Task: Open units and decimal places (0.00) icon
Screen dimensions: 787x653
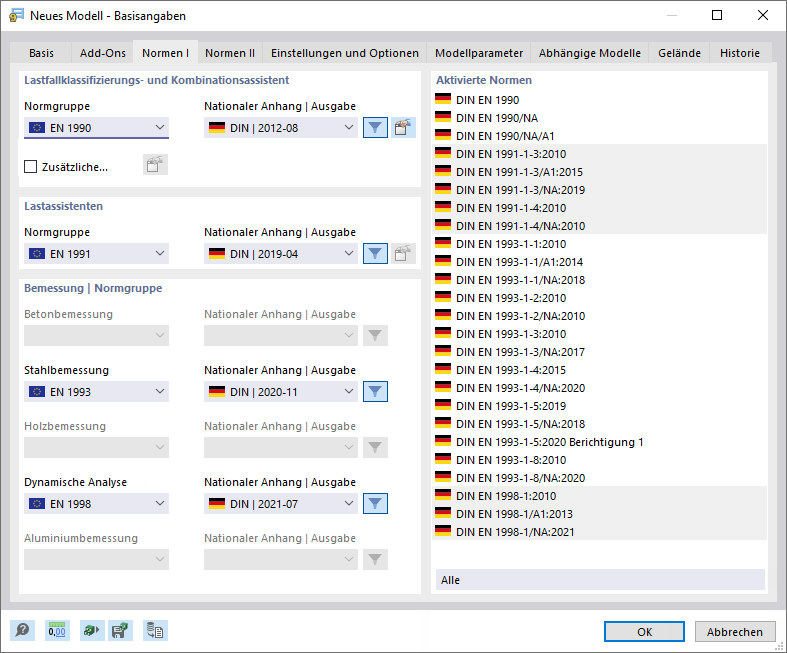Action: point(57,630)
